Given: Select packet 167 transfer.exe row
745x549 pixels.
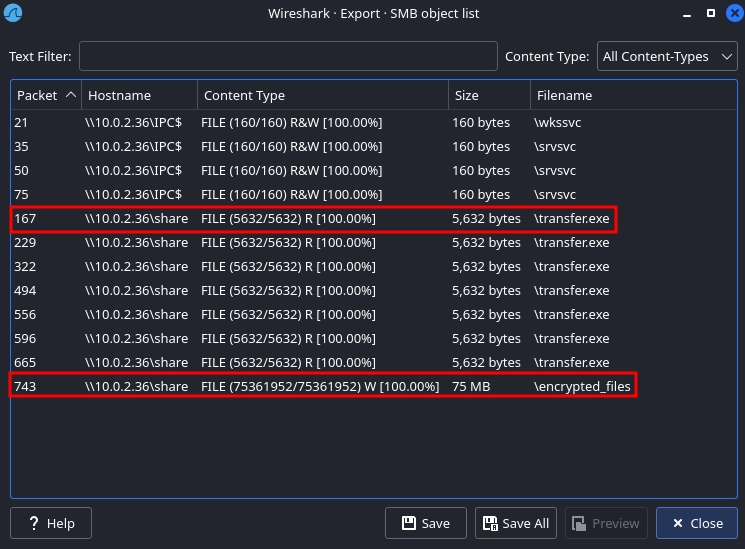Looking at the screenshot, I should pos(300,218).
